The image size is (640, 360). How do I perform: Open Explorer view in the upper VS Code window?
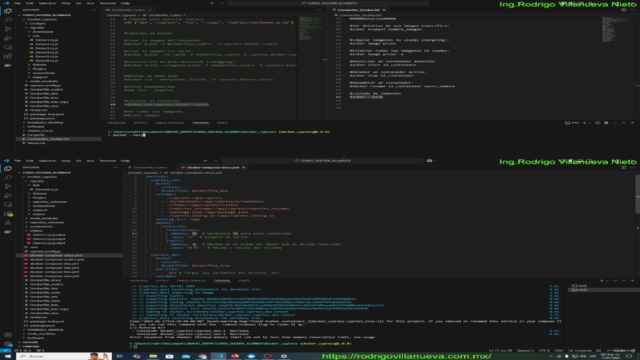(x=7, y=11)
